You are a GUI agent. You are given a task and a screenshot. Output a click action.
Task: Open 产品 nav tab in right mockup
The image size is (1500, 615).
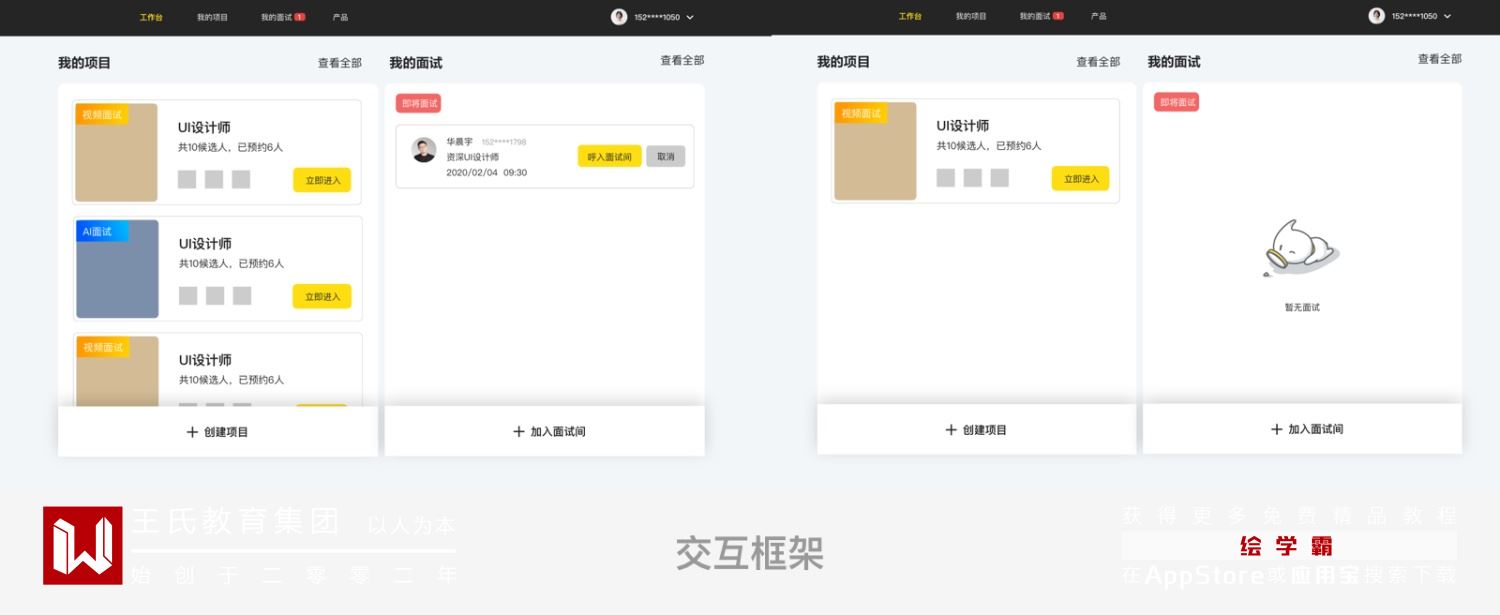[1099, 17]
